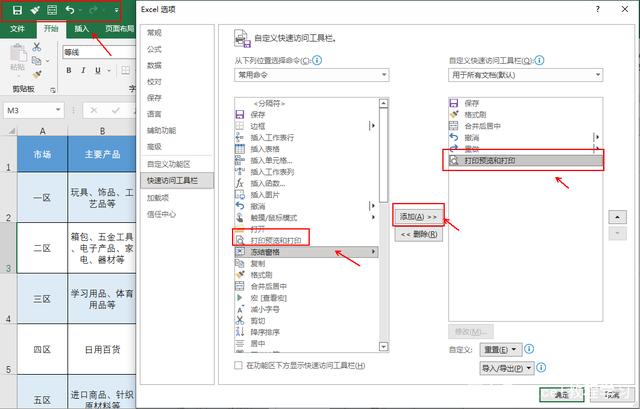Open the 重置(E) dropdown button
Image resolution: width=640 pixels, height=409 pixels.
pyautogui.click(x=501, y=349)
